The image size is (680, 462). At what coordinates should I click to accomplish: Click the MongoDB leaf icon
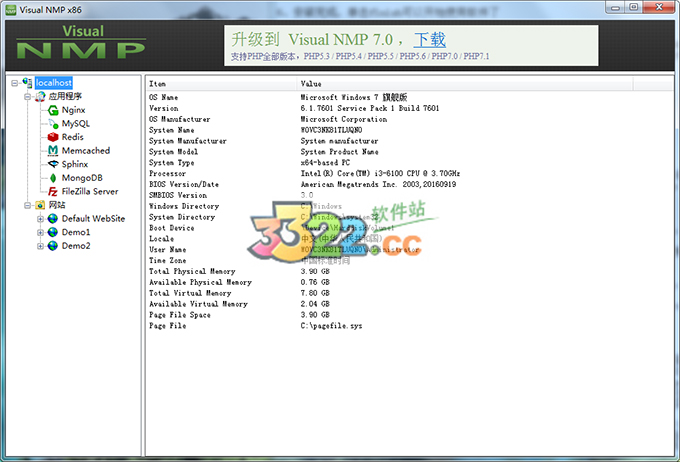[53, 178]
